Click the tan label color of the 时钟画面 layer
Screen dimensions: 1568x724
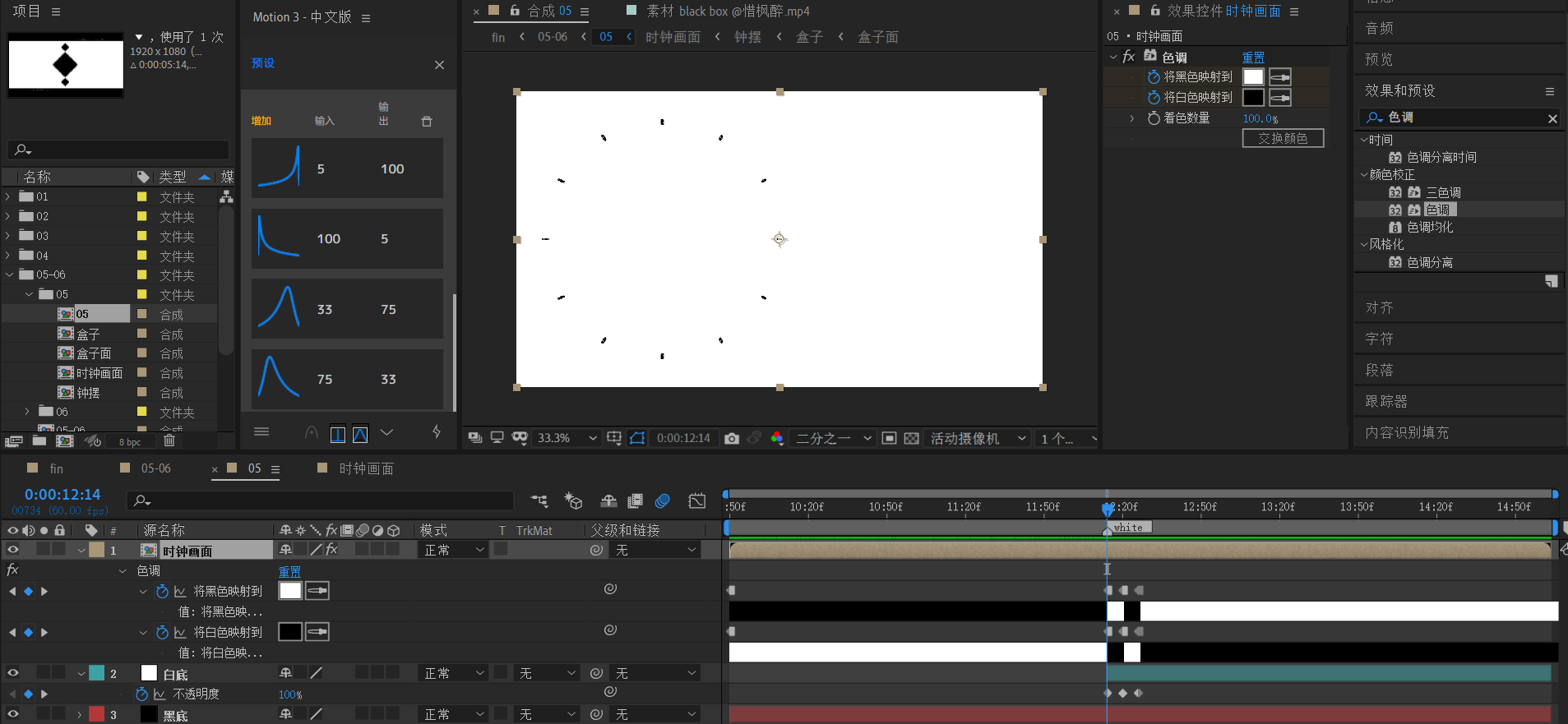(x=97, y=550)
